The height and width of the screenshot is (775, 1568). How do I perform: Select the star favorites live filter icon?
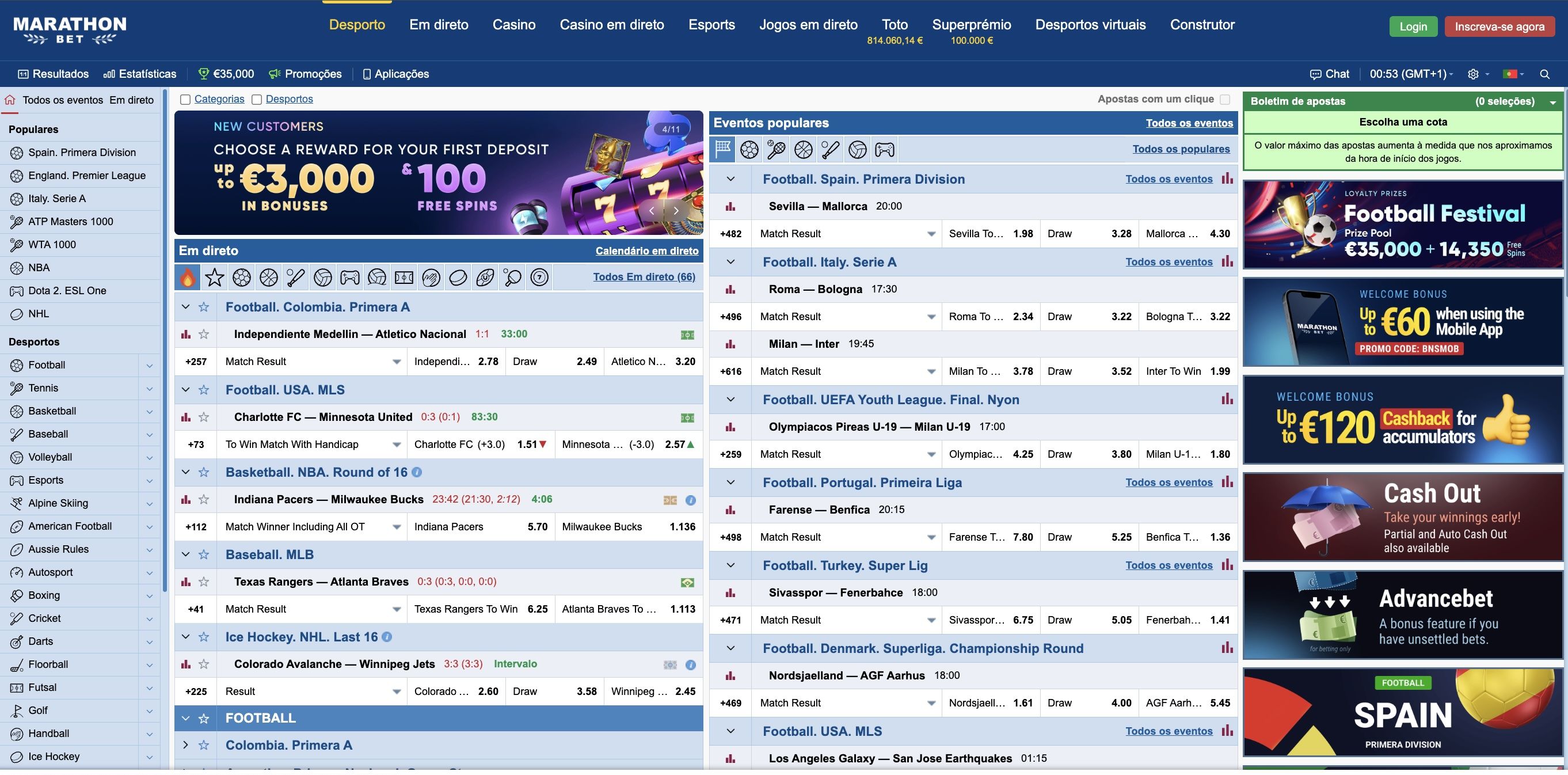[214, 278]
